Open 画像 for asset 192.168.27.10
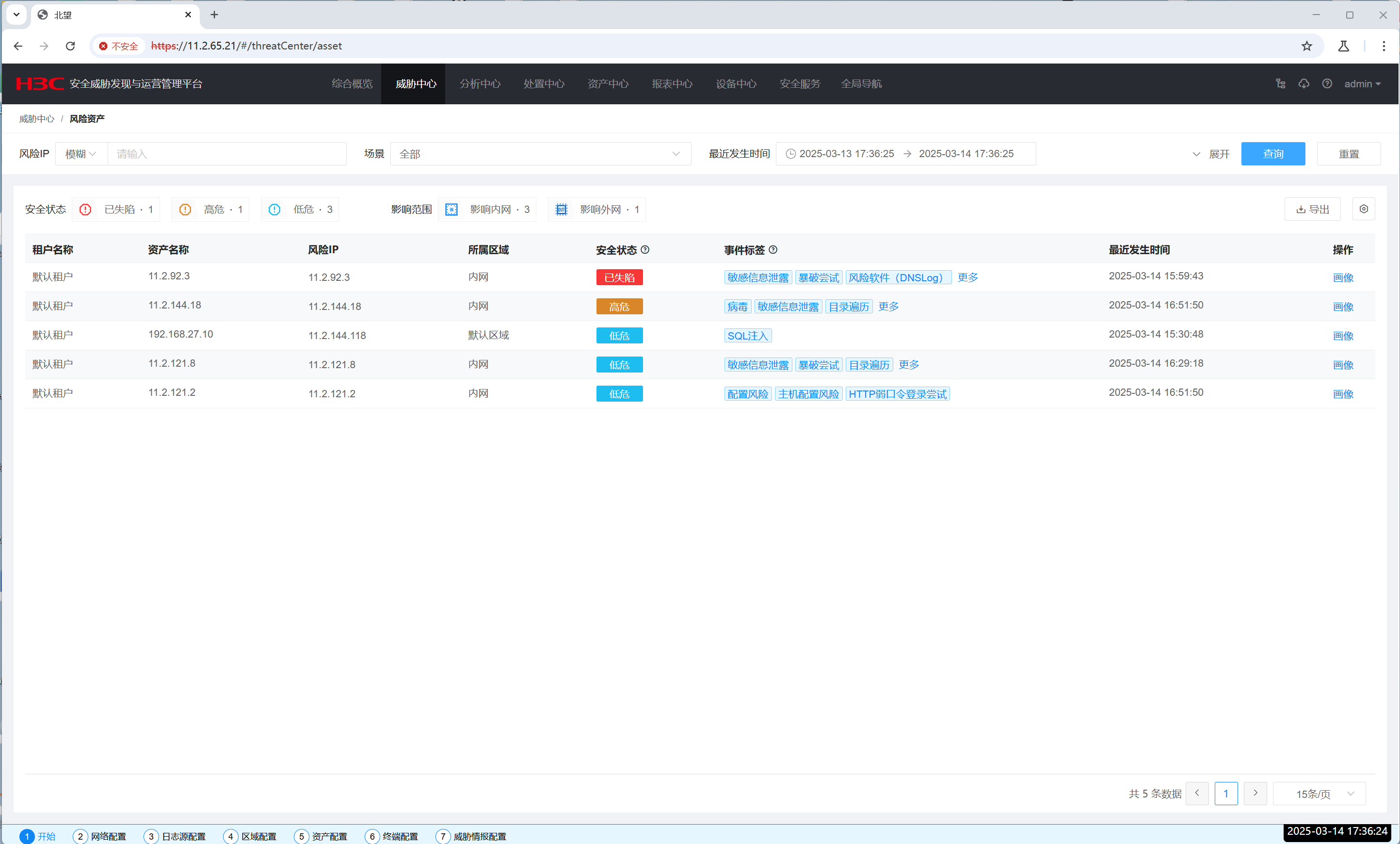 (1343, 335)
